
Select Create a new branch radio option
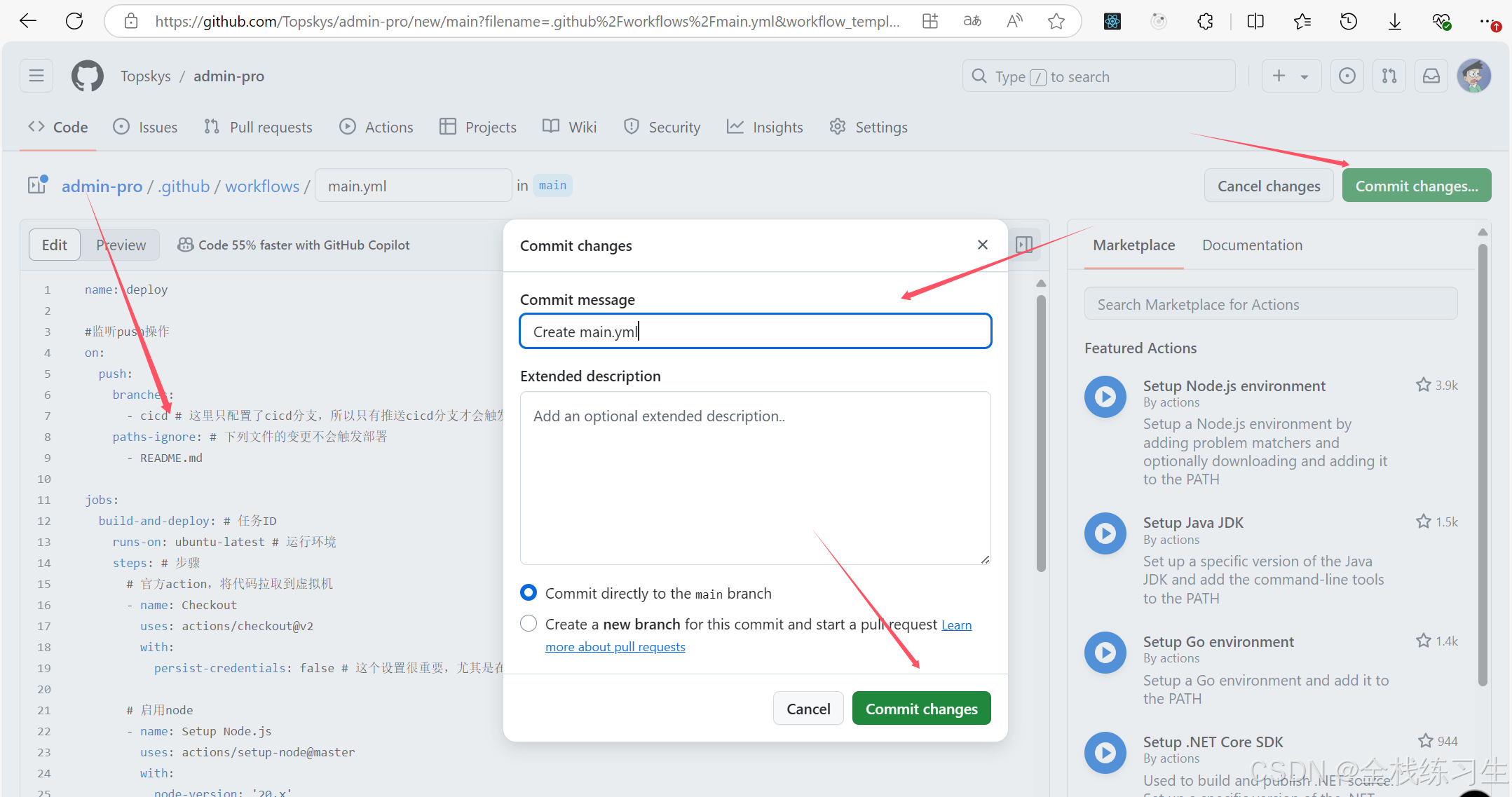(529, 624)
